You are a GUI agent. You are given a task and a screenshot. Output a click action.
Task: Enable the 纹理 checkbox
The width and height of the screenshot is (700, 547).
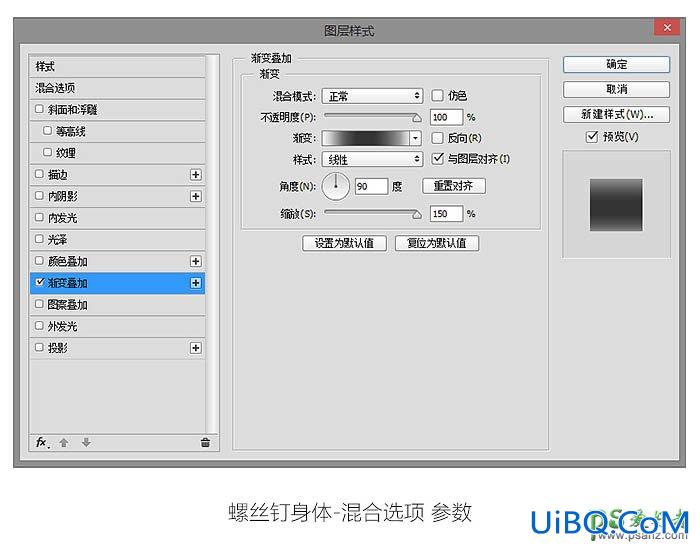tap(47, 152)
